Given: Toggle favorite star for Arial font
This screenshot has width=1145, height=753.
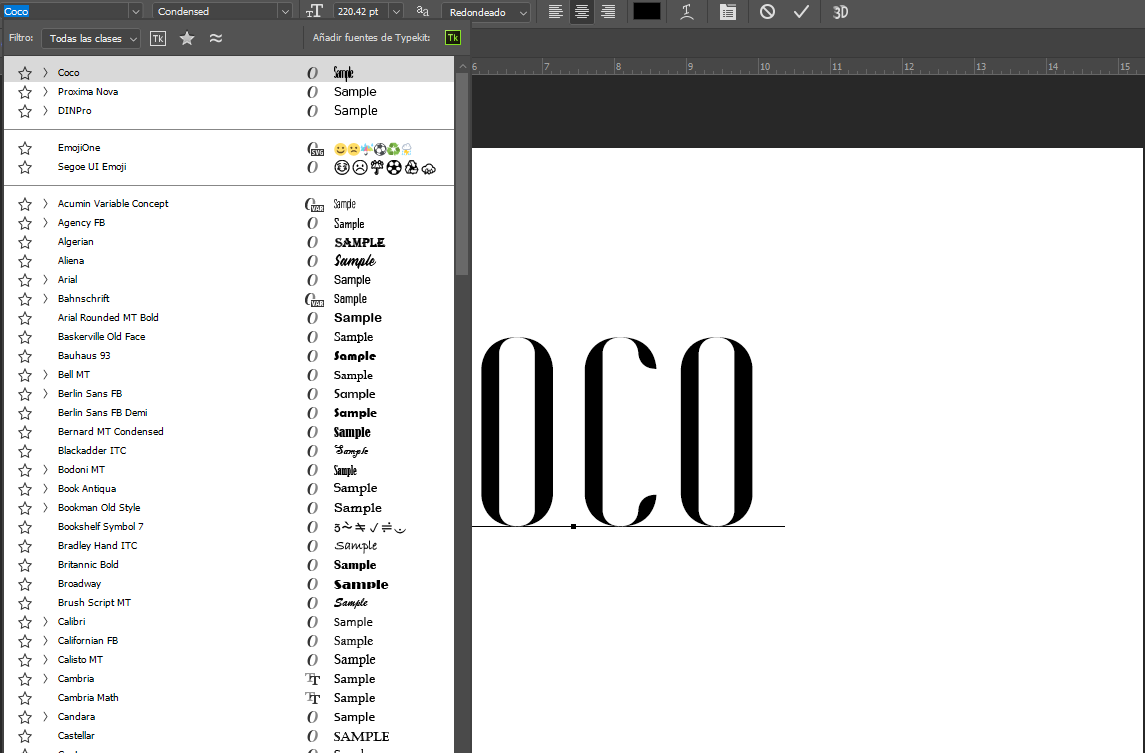Looking at the screenshot, I should point(25,280).
